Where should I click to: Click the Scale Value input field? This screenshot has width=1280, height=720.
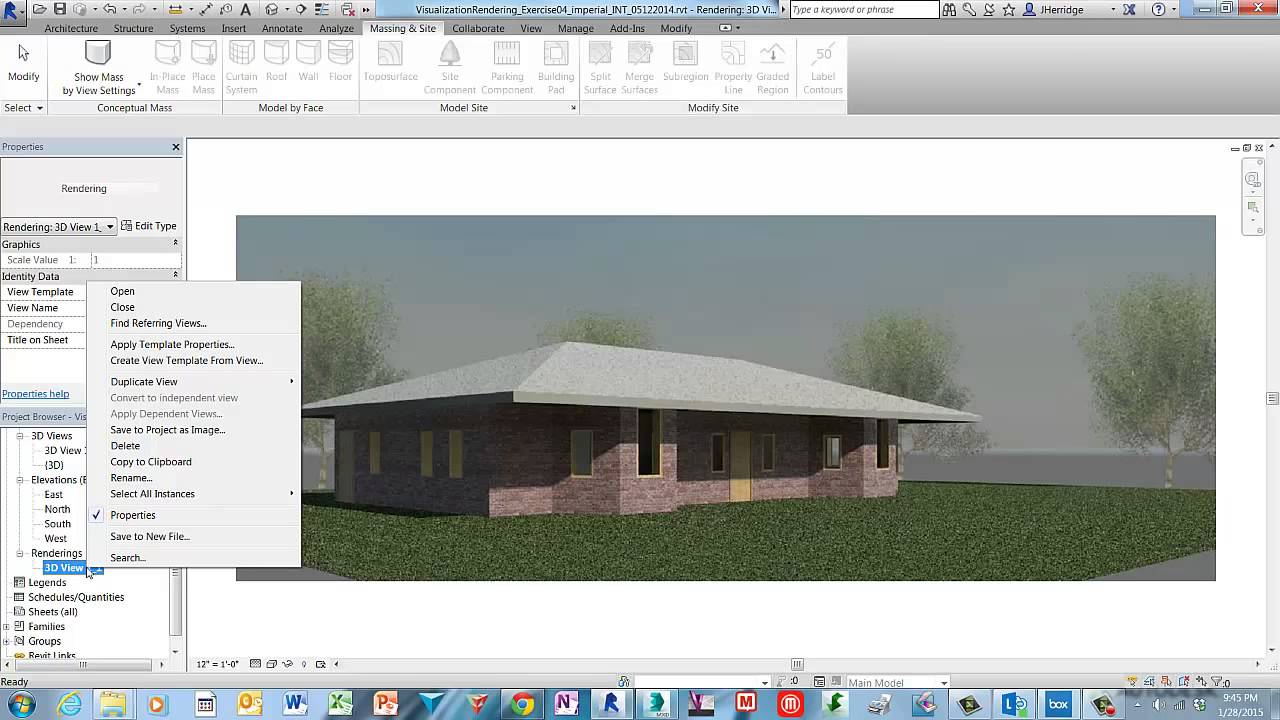pyautogui.click(x=135, y=260)
